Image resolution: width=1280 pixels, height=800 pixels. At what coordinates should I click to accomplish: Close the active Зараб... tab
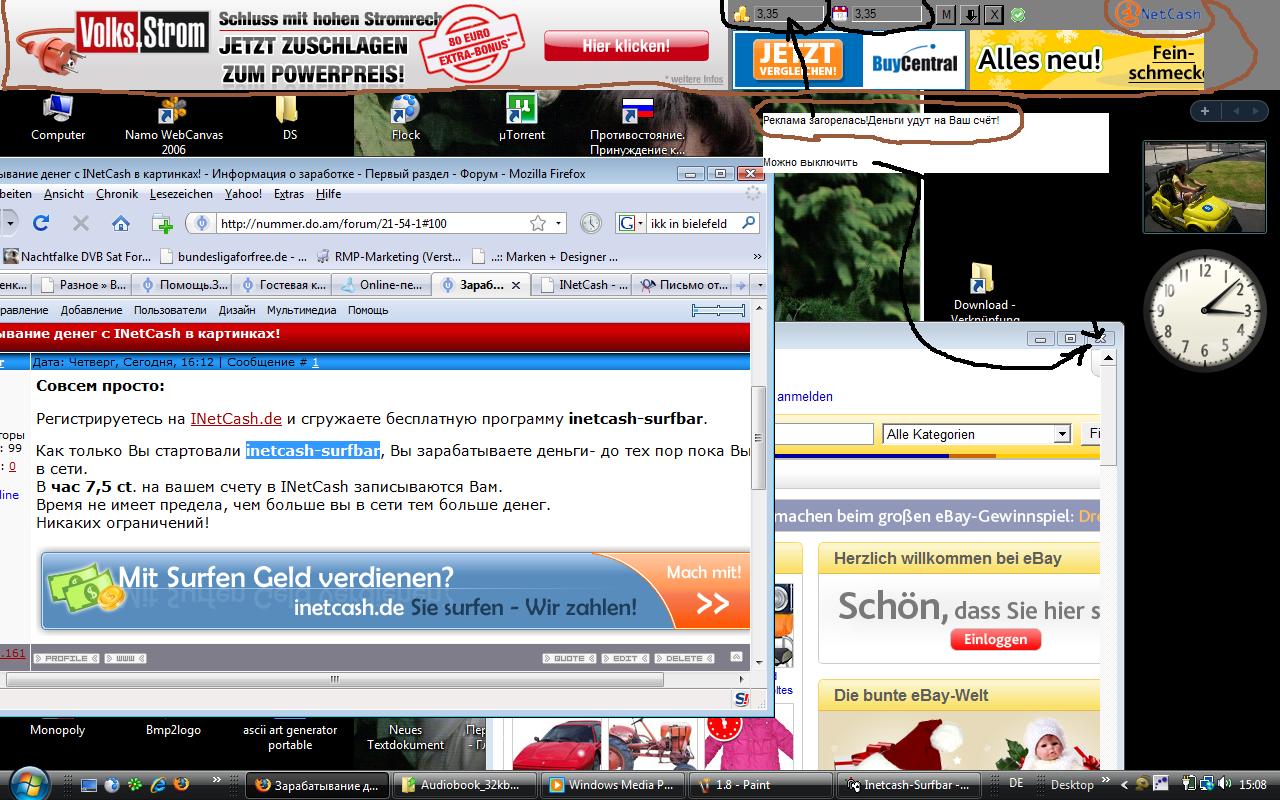coord(516,285)
